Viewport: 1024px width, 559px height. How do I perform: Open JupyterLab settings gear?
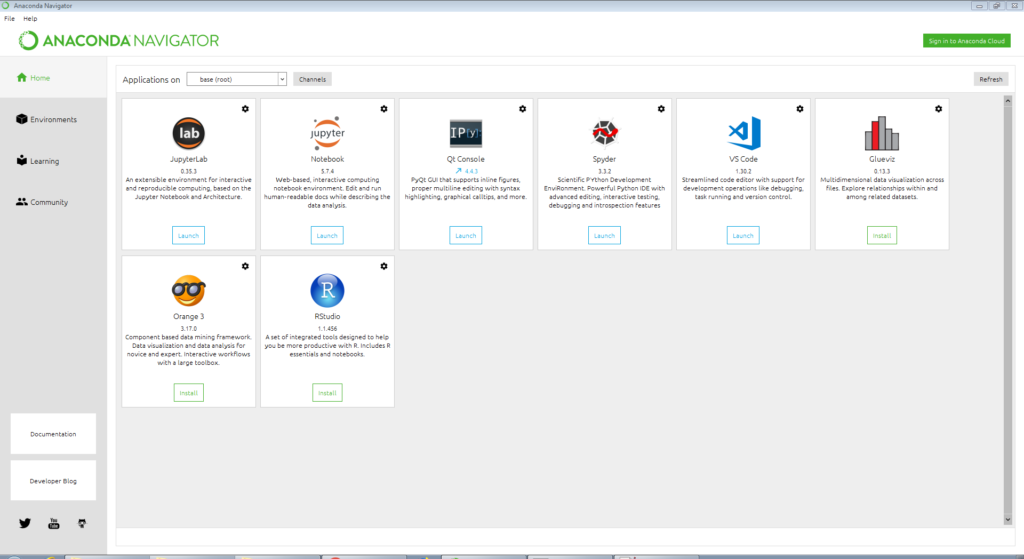[x=246, y=109]
